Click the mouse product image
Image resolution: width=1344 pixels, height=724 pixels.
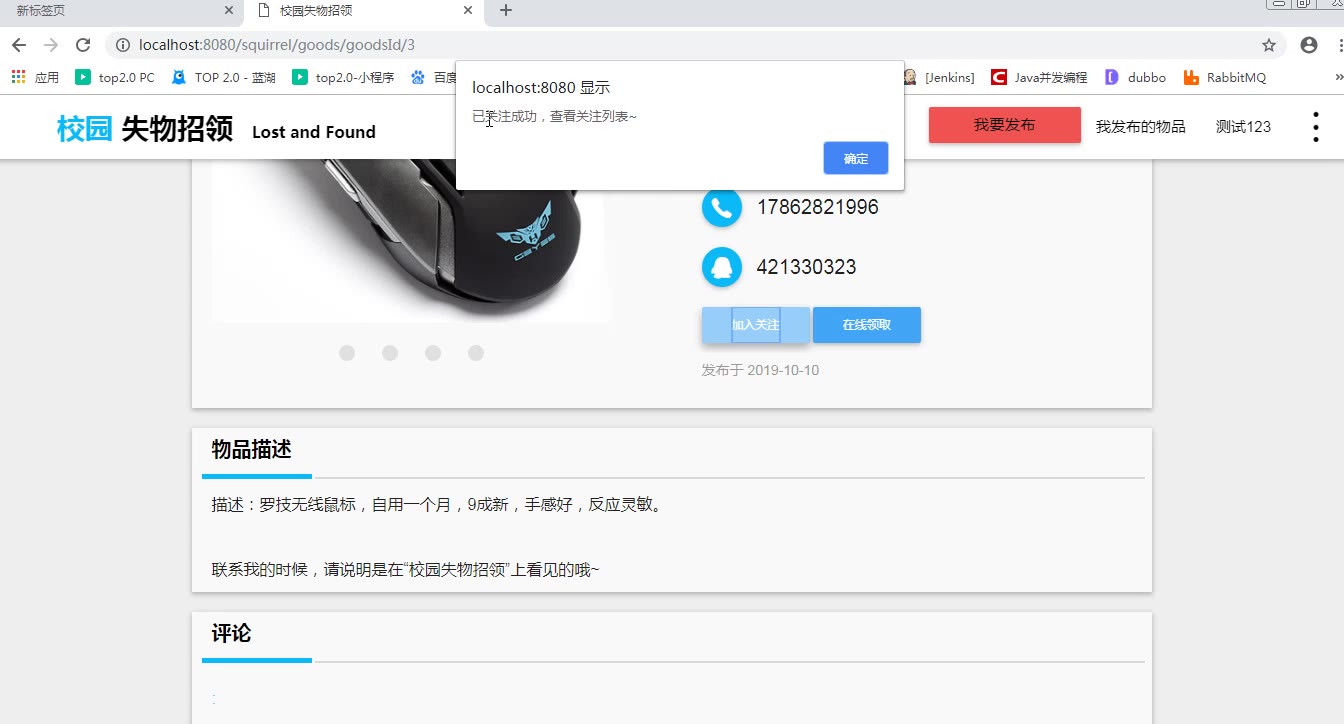click(x=410, y=240)
